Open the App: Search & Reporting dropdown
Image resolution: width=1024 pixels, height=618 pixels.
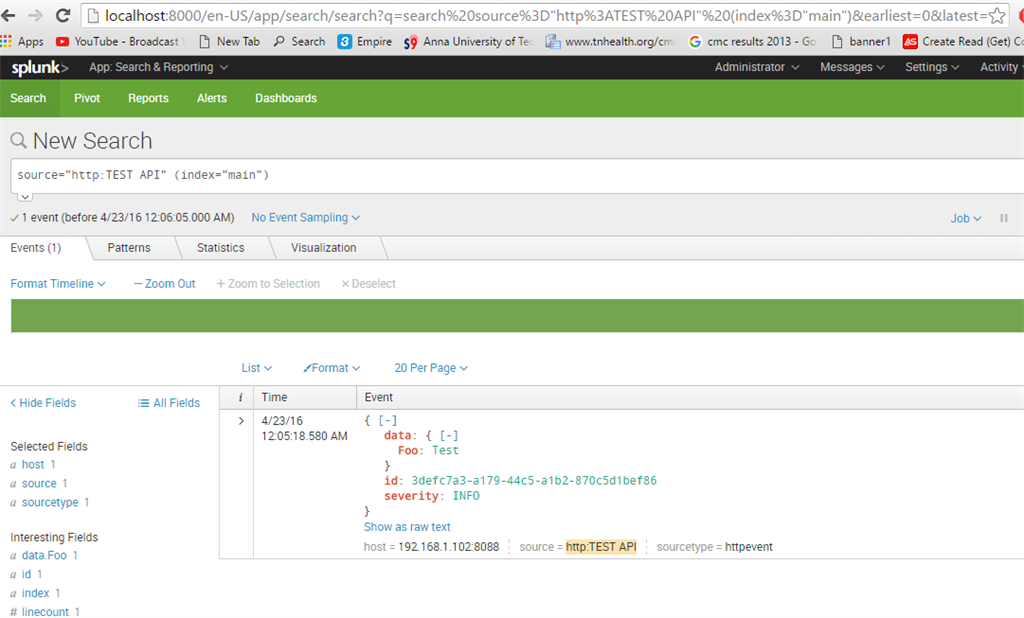[x=158, y=67]
